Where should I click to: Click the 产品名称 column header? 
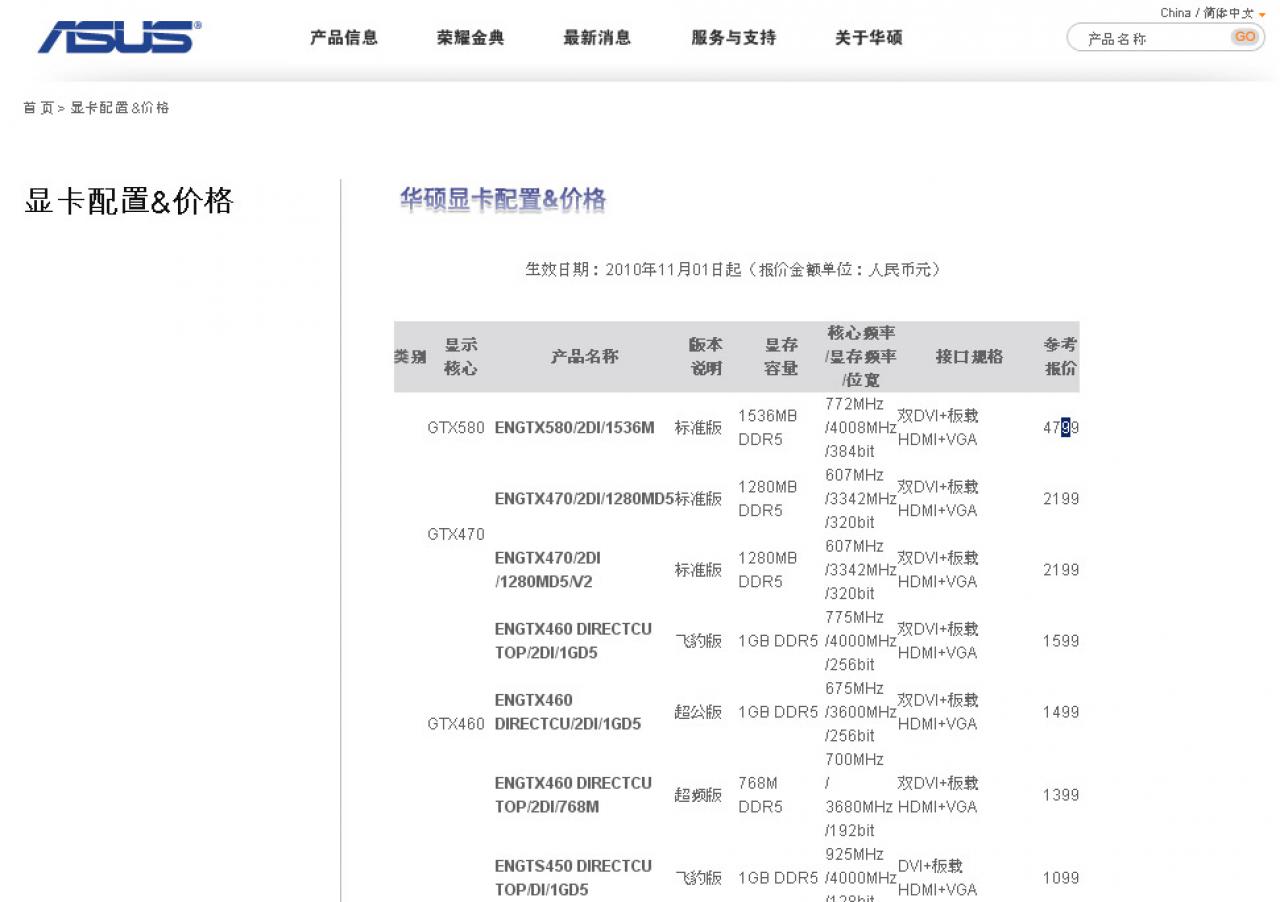point(585,356)
